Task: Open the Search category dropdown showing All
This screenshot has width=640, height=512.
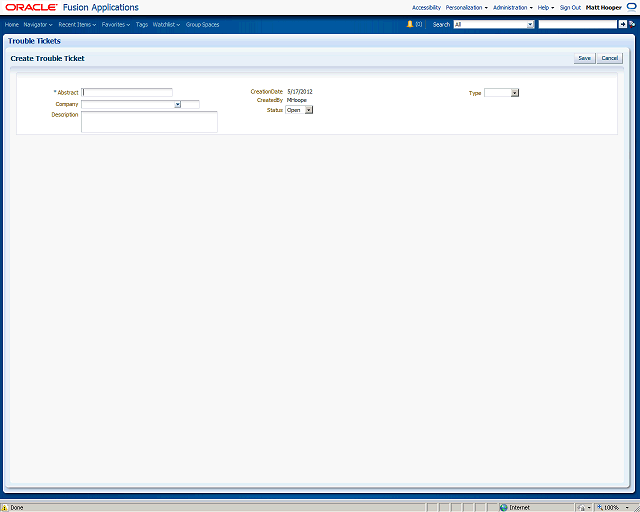Action: coord(494,24)
